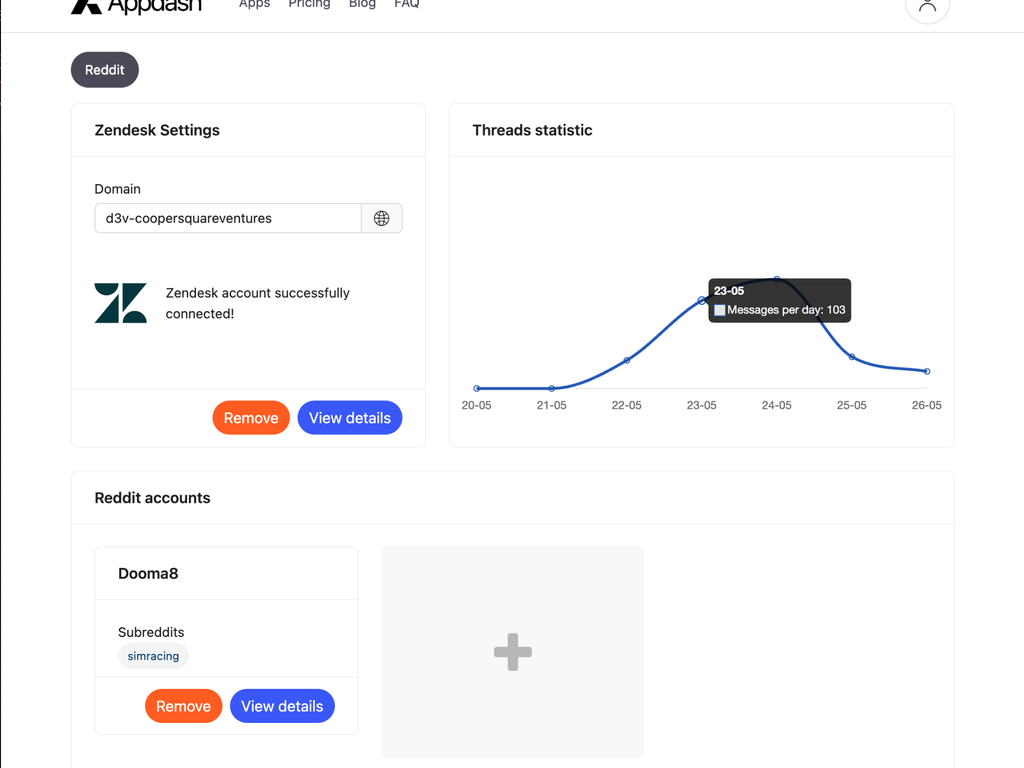Click the d3v-coopersquareventures domain field
The height and width of the screenshot is (768, 1024).
coord(227,218)
